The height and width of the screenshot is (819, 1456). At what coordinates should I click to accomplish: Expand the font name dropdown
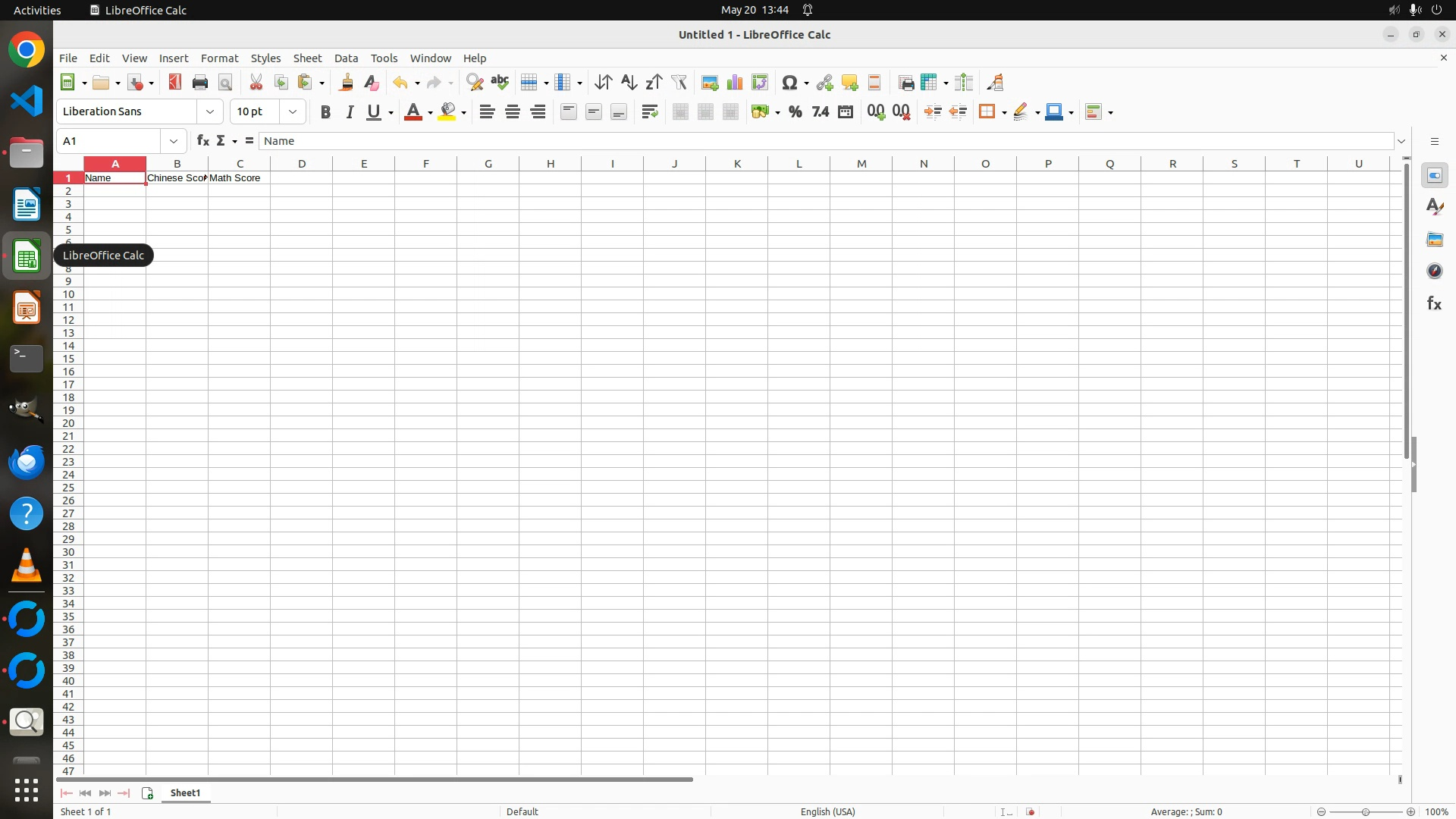210,112
